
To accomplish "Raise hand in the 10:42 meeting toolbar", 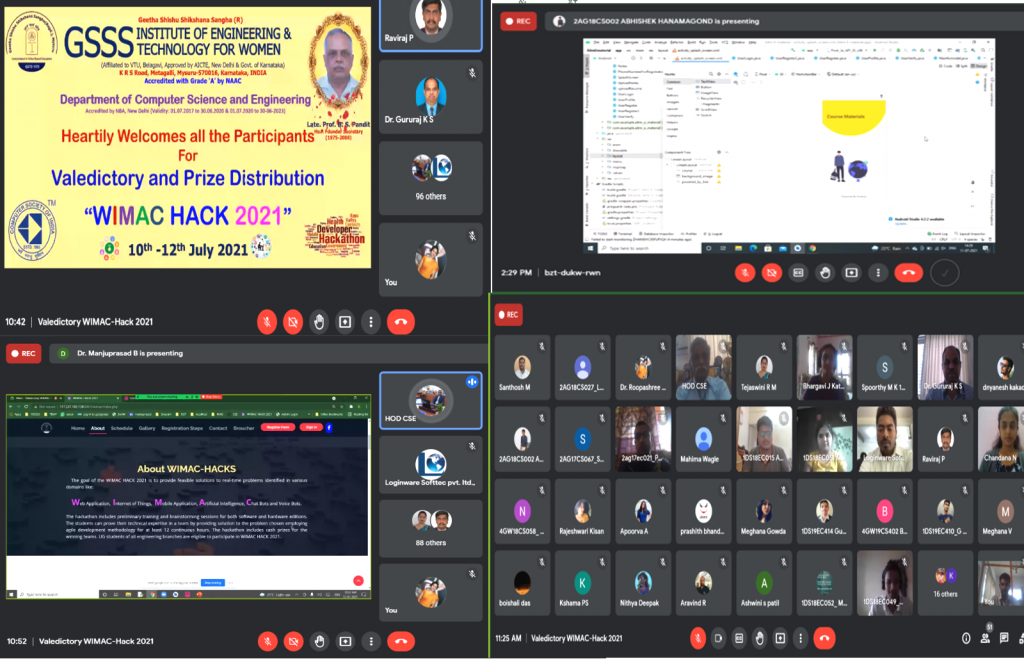I will click(x=318, y=322).
